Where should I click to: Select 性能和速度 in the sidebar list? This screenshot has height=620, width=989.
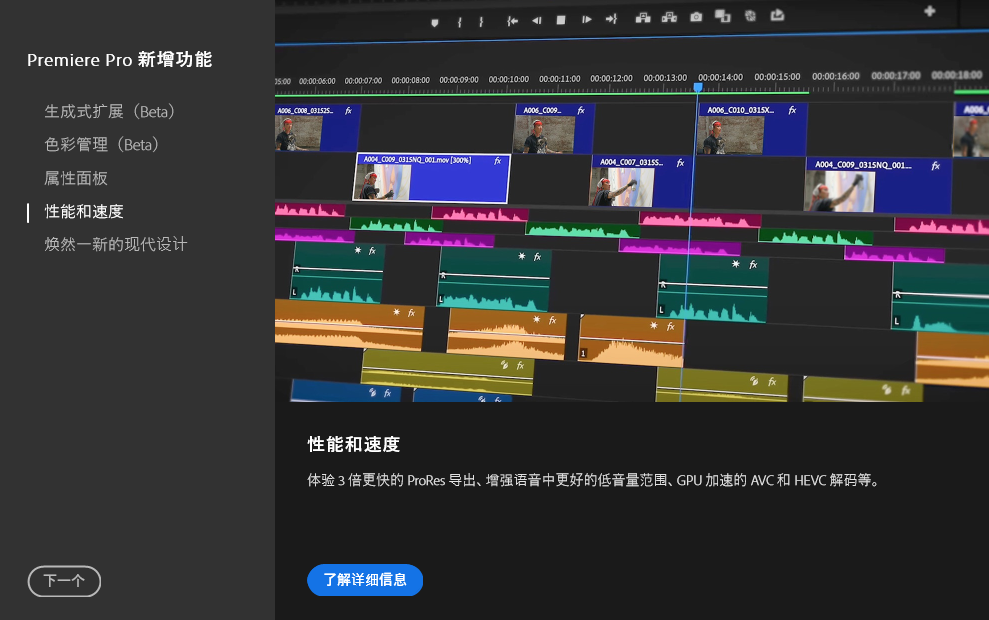[x=84, y=211]
